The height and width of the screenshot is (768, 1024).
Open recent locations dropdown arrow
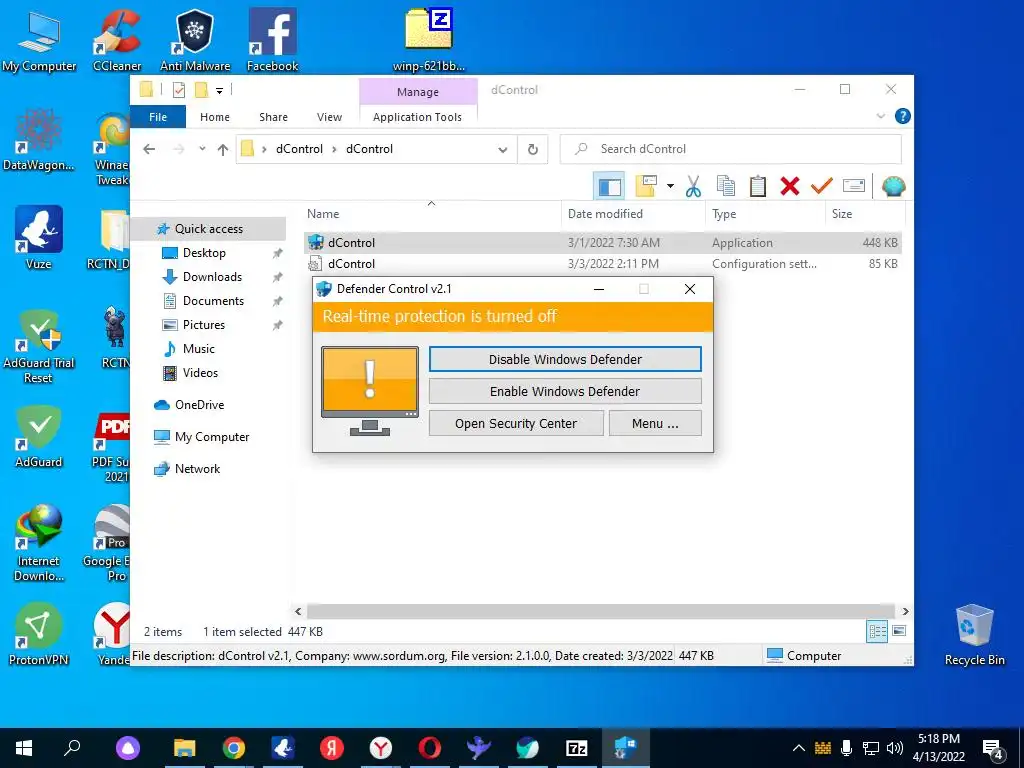tap(202, 149)
